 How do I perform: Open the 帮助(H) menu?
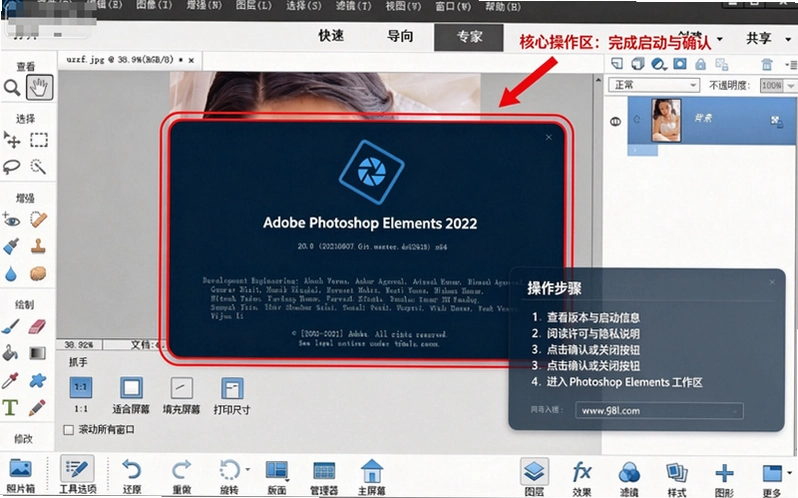503,6
